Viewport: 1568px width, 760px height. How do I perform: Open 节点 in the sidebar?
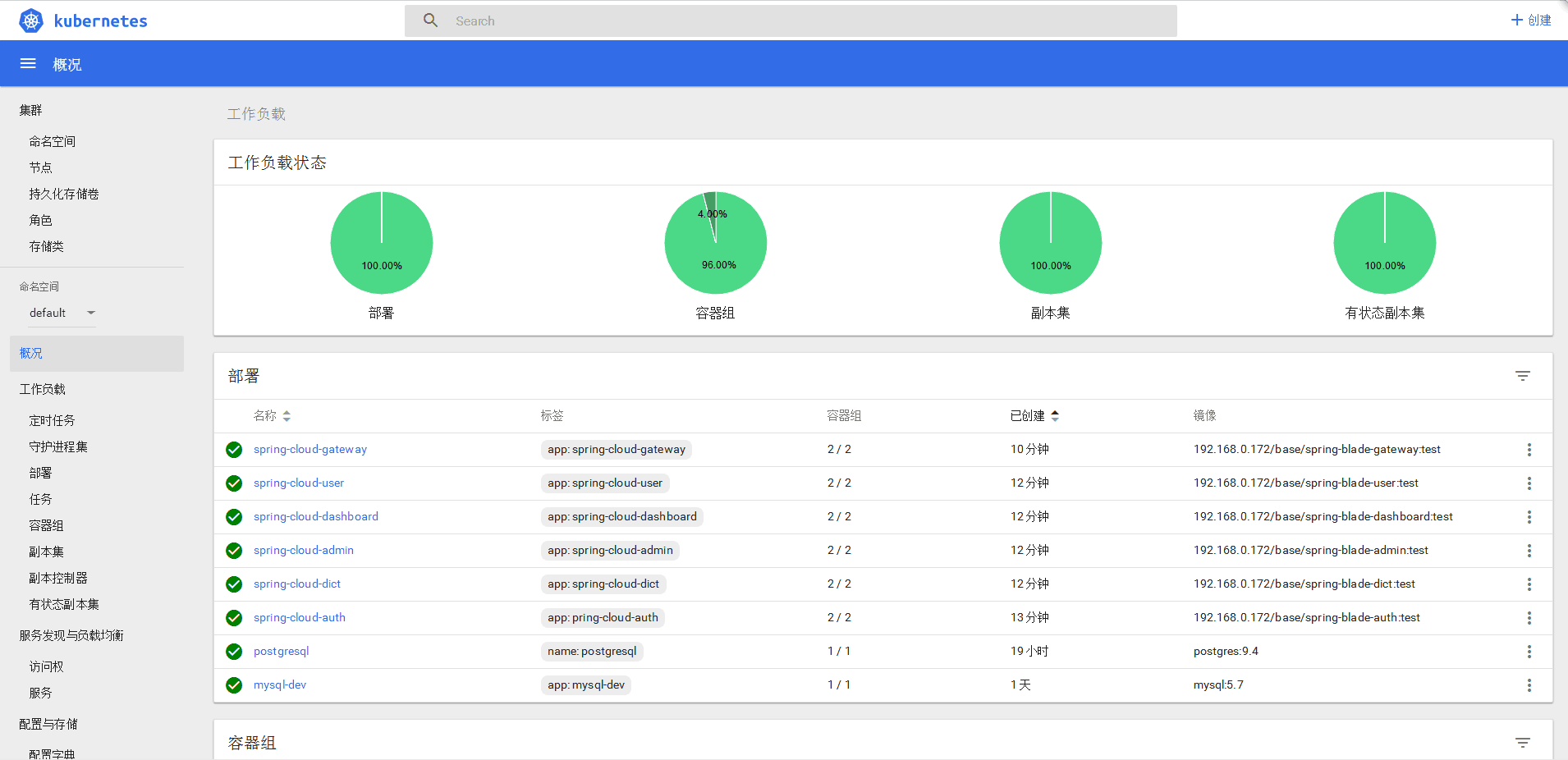[x=41, y=167]
